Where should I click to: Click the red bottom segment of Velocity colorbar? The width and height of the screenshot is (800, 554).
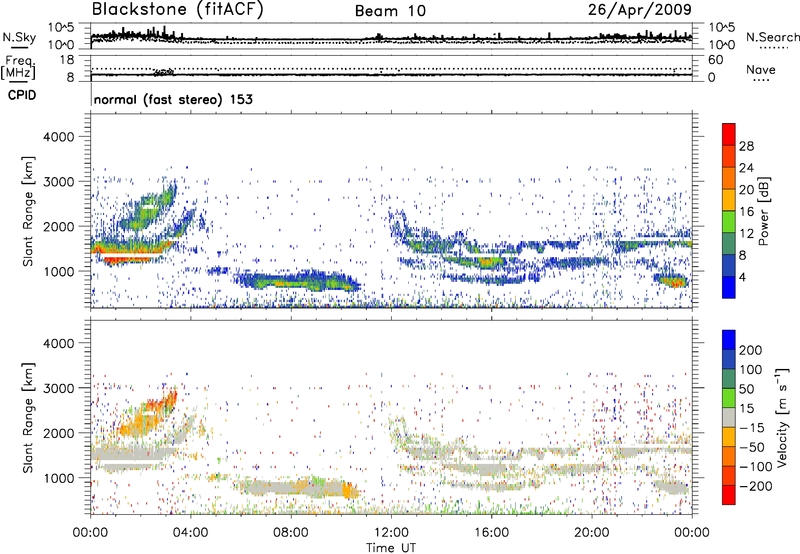tap(729, 495)
